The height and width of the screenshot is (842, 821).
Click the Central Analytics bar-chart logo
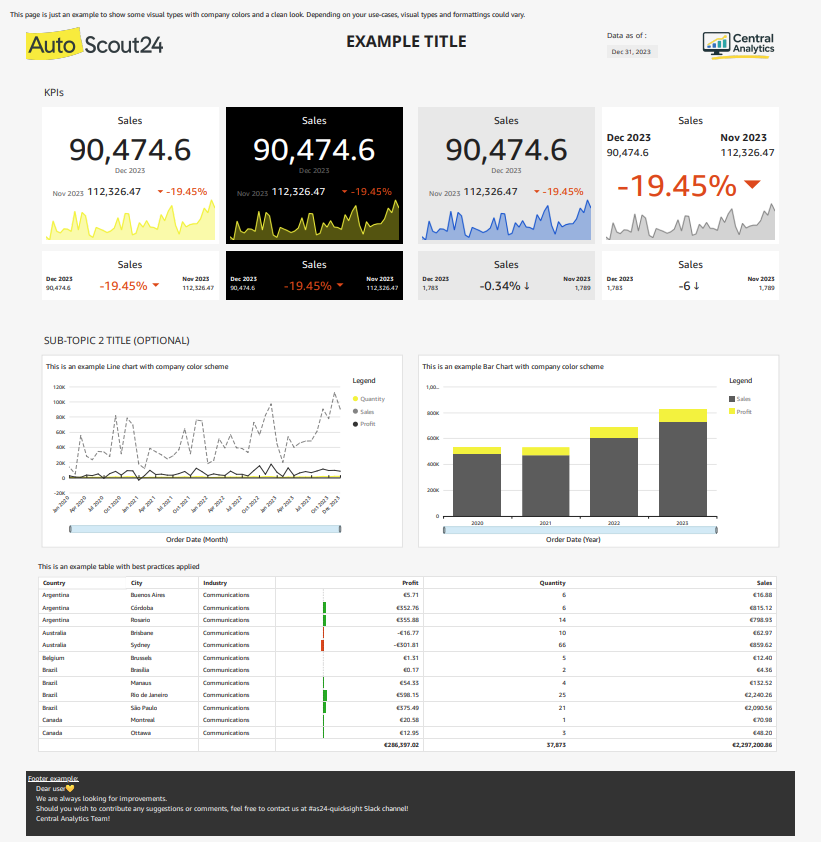tap(716, 44)
